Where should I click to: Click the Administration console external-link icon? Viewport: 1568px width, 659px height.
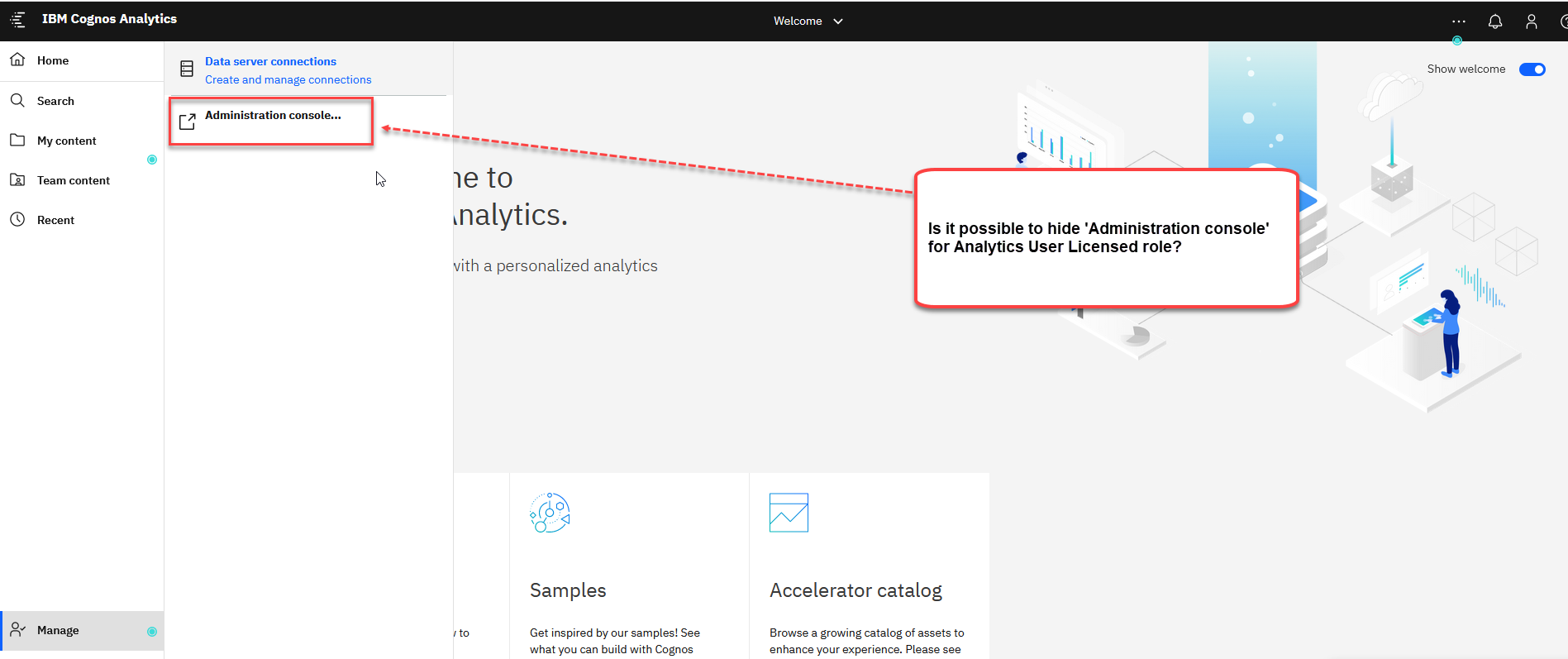(188, 122)
